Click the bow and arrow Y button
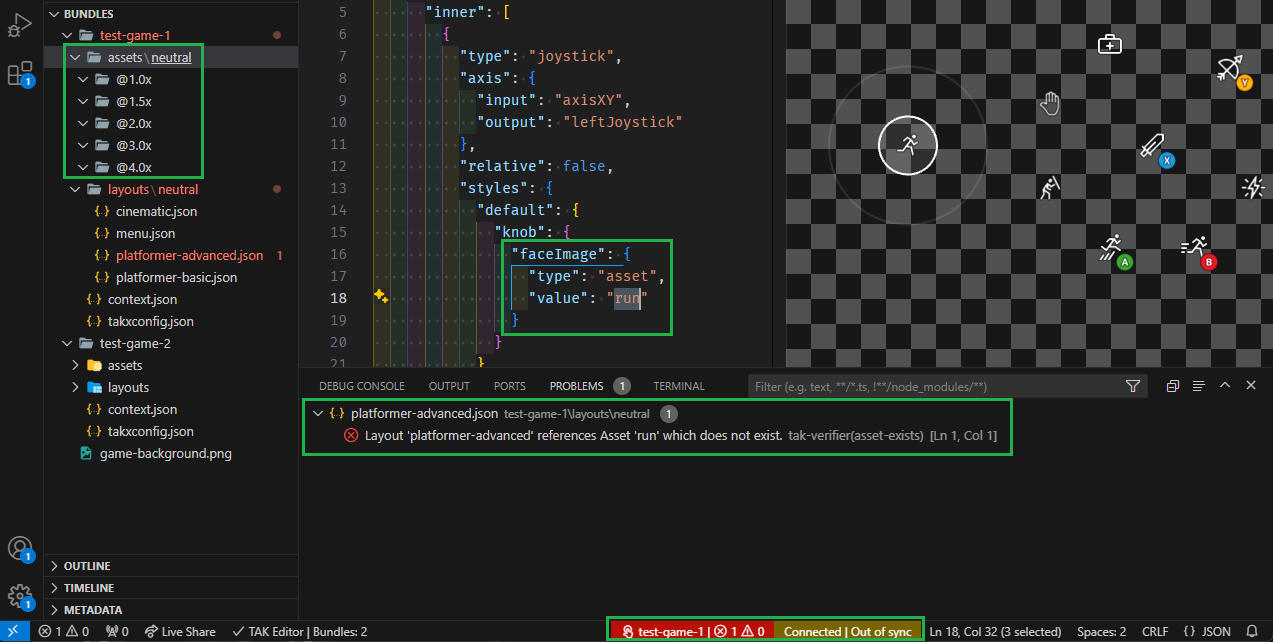 click(x=1234, y=72)
